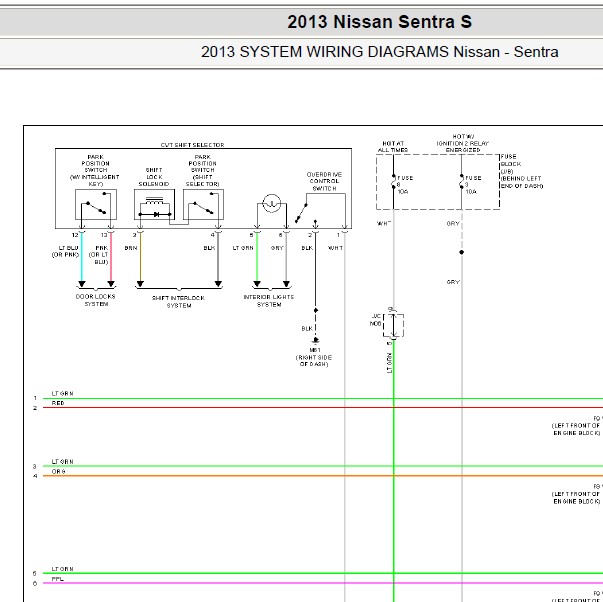
Task: Click the "2013 Nissan Sentra S" title
Action: coord(379,22)
